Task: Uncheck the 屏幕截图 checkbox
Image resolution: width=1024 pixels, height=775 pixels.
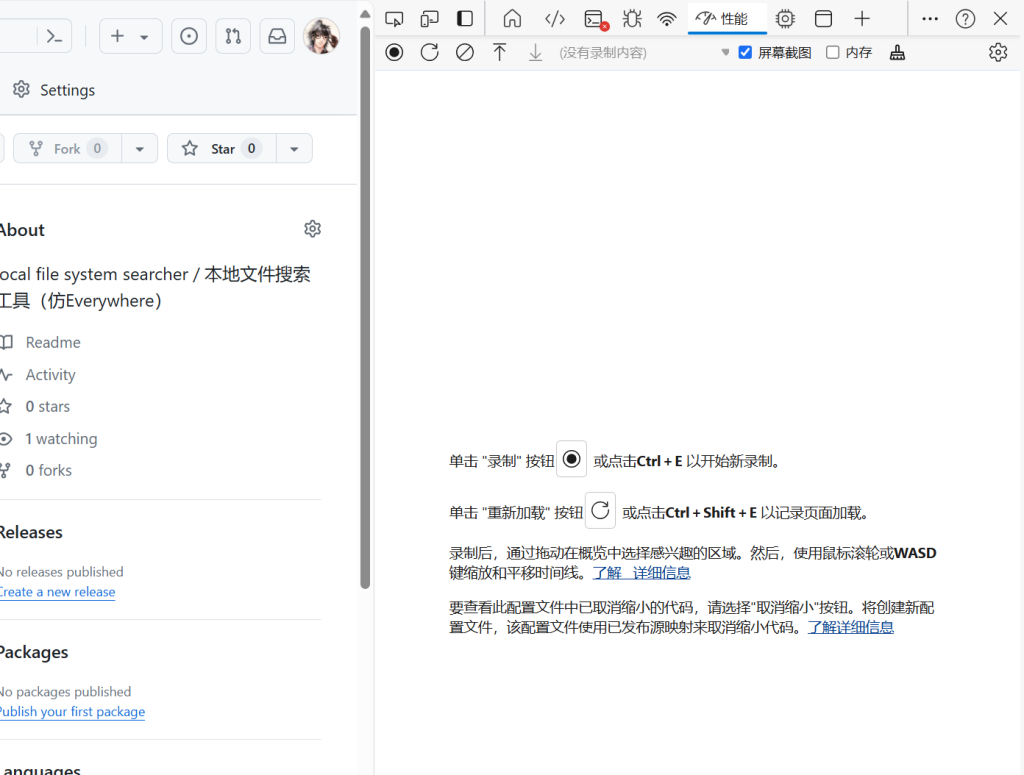Action: (x=745, y=52)
